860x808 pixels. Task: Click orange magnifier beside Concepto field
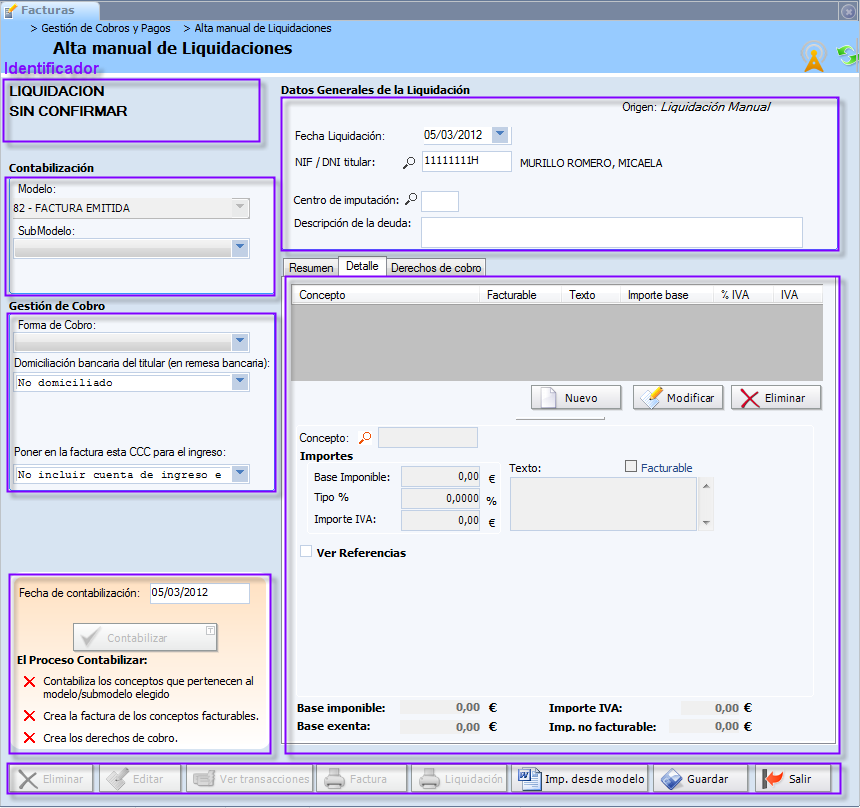365,438
